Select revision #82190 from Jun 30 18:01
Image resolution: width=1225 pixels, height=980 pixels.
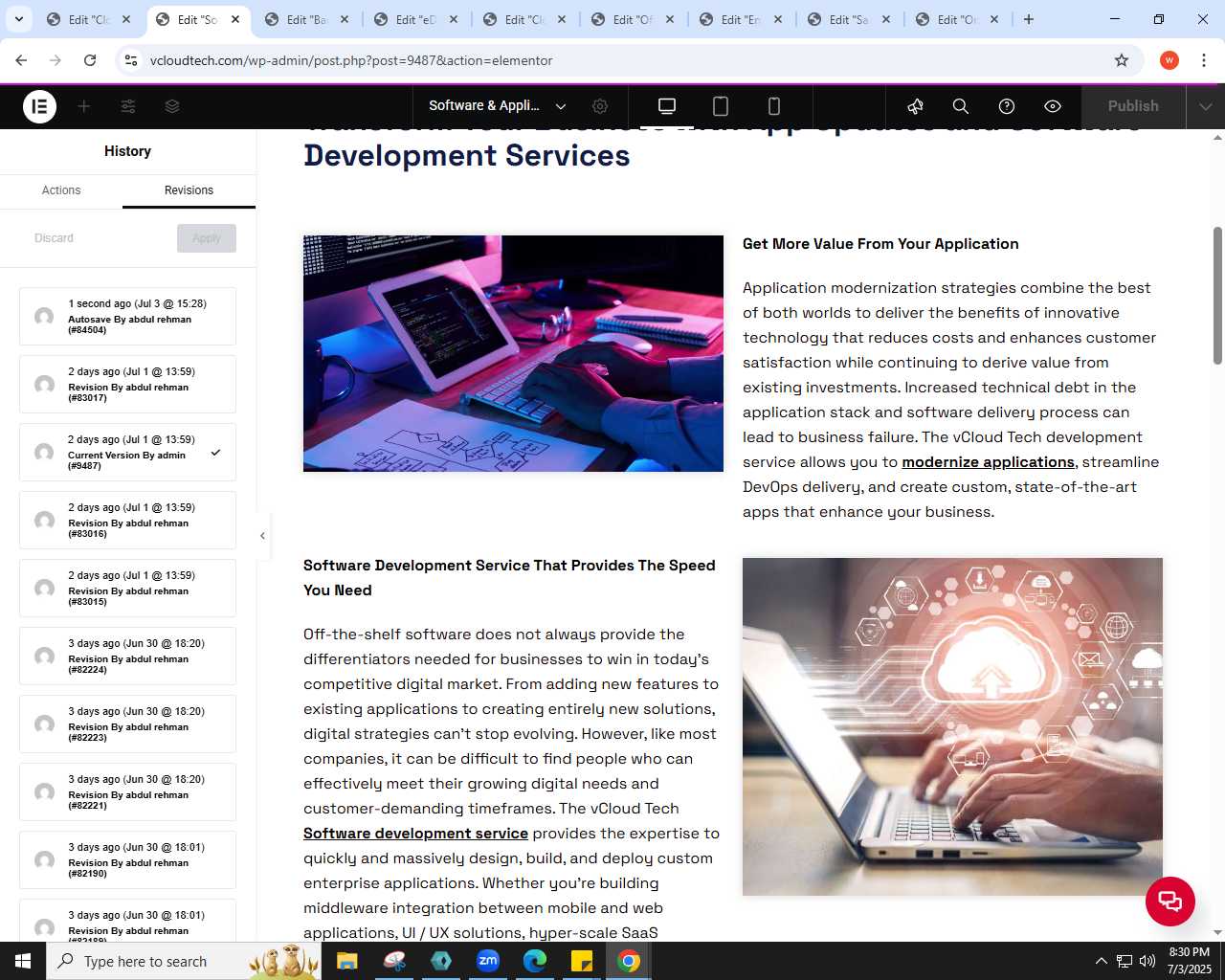coord(127,859)
